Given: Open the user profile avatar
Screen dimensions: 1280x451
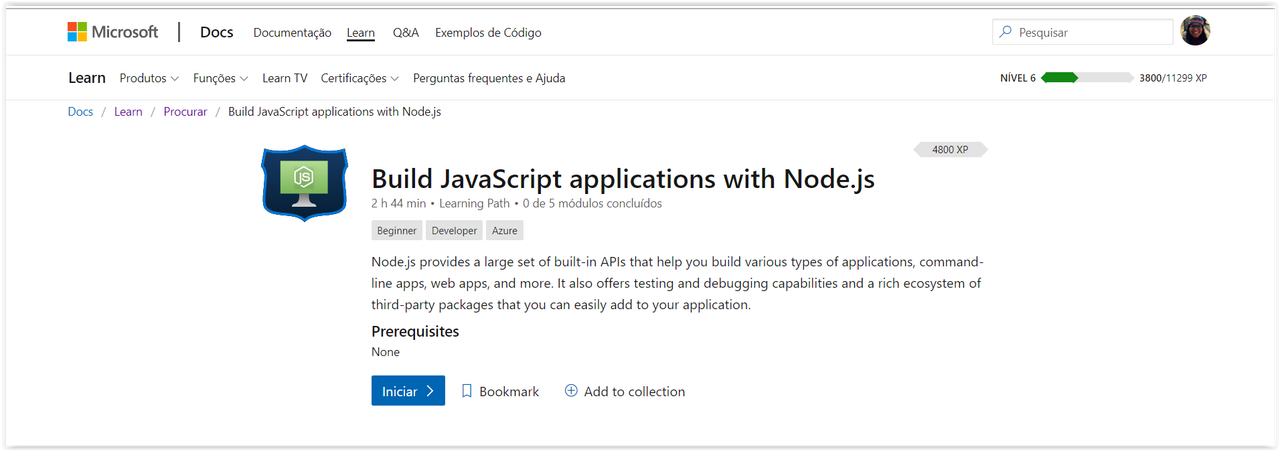Looking at the screenshot, I should coord(1195,31).
